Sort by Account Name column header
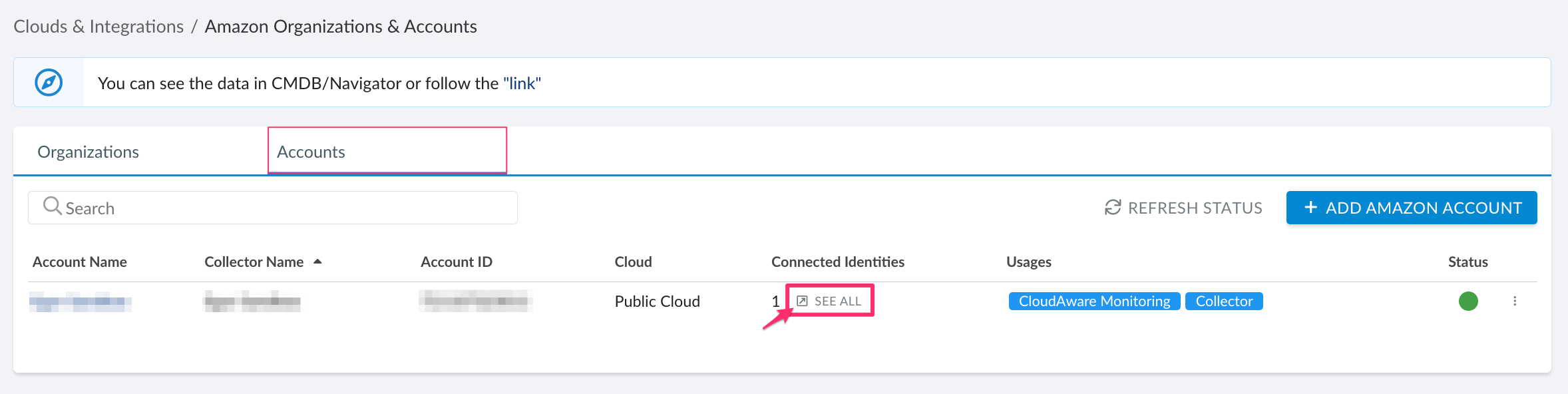 coord(80,262)
